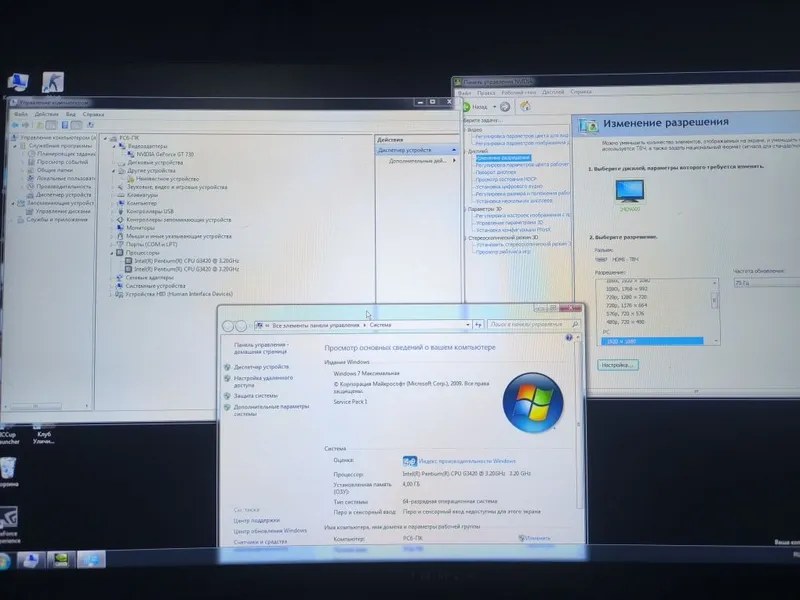Open the Counter-Strike desktop shortcut icon
This screenshot has width=800, height=600.
point(53,82)
